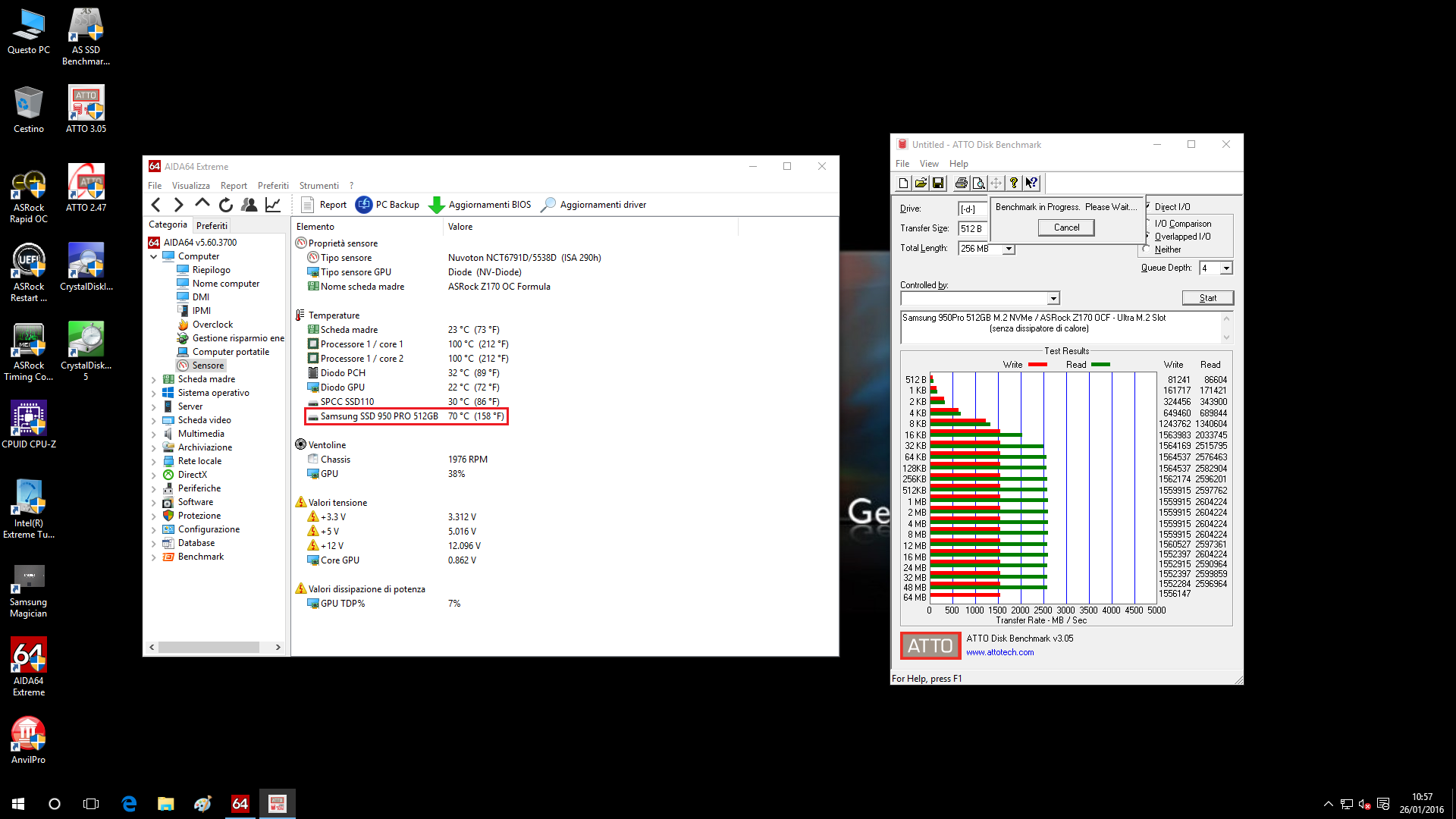This screenshot has width=1456, height=819.
Task: Open the AnvilPro desktop icon
Action: [x=29, y=740]
